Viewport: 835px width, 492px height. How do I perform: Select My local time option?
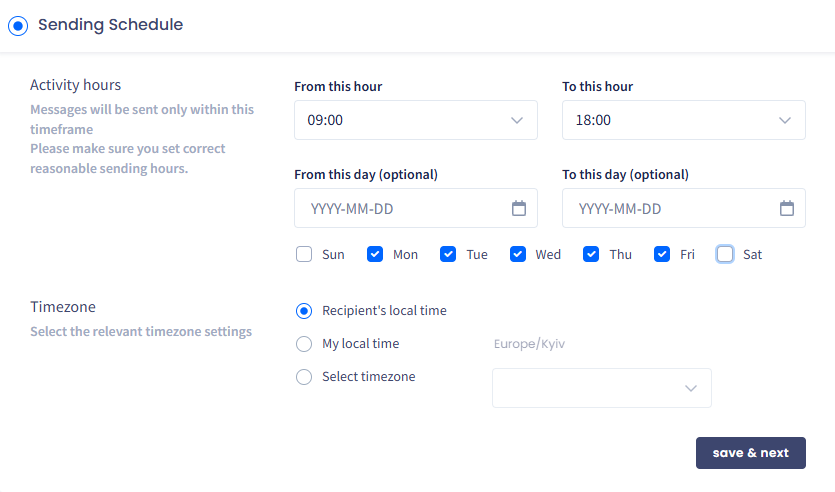pos(304,344)
